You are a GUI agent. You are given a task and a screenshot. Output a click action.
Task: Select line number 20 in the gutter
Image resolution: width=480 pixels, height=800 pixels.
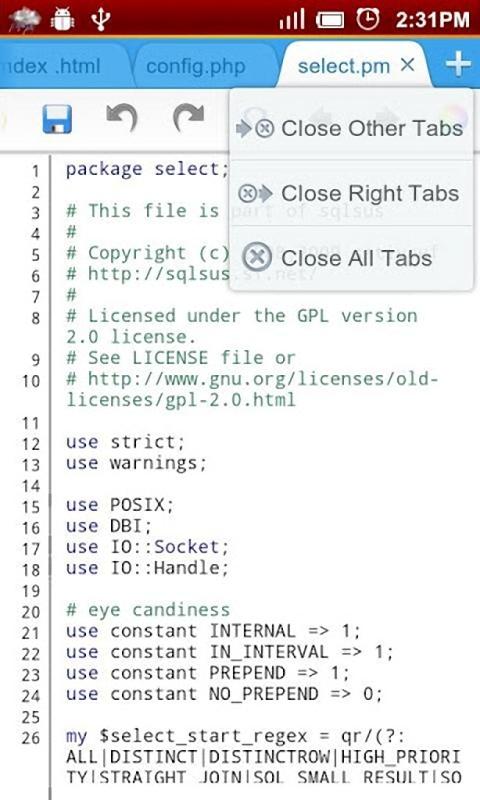31,612
